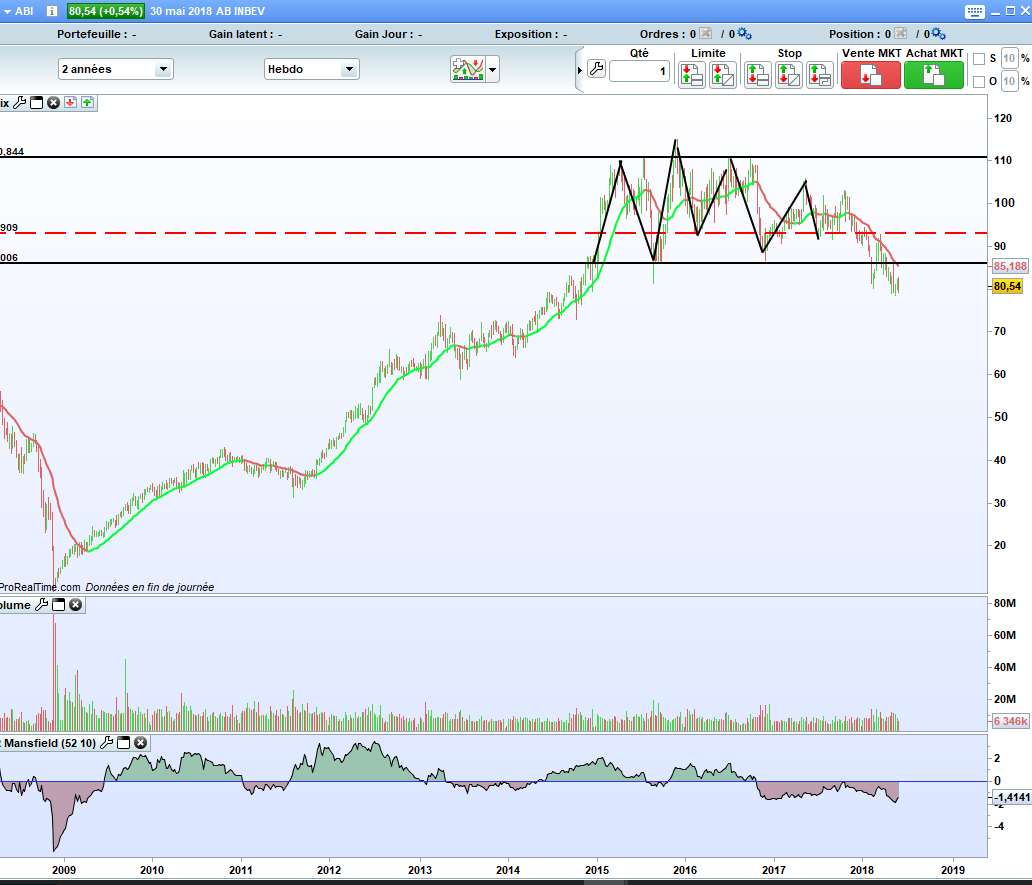This screenshot has width=1032, height=885.
Task: Click the green 80,54 (+0,54%) quote badge
Action: [105, 11]
